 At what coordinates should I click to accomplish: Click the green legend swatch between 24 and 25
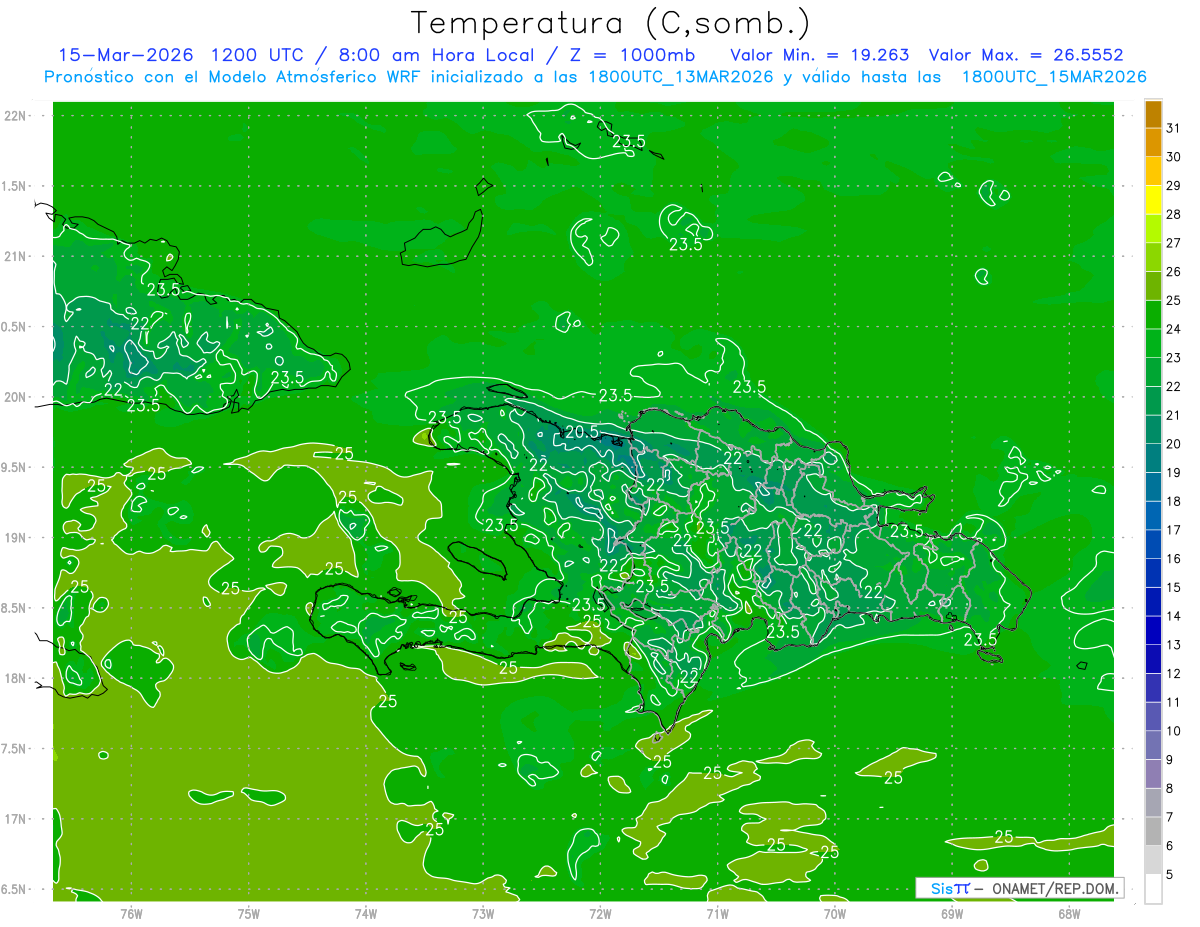click(1153, 315)
